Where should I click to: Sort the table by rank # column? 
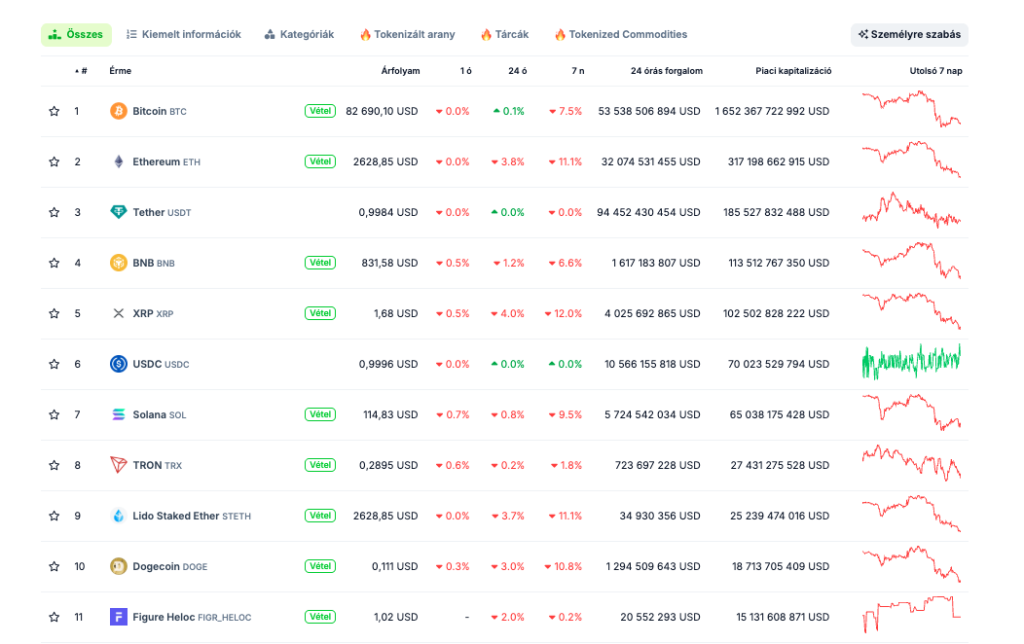(82, 71)
